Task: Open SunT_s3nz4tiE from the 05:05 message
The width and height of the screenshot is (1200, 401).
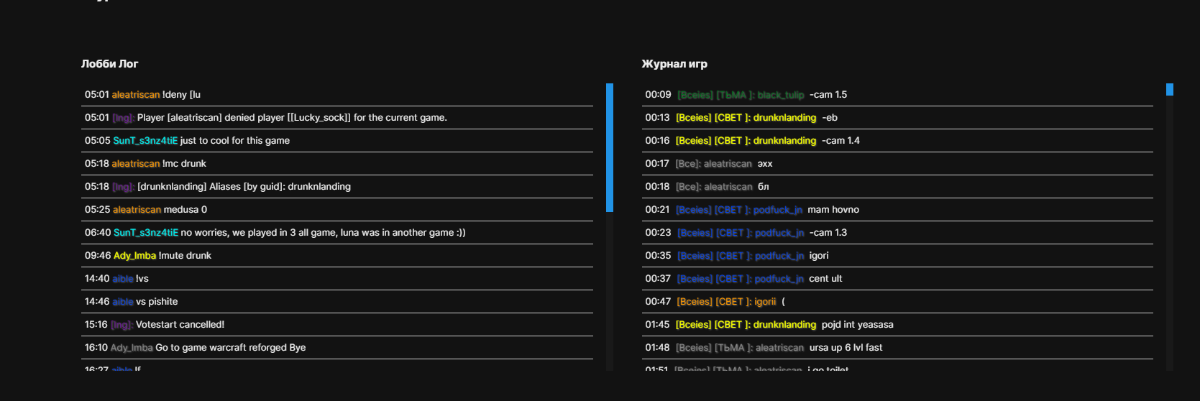Action: [145, 141]
